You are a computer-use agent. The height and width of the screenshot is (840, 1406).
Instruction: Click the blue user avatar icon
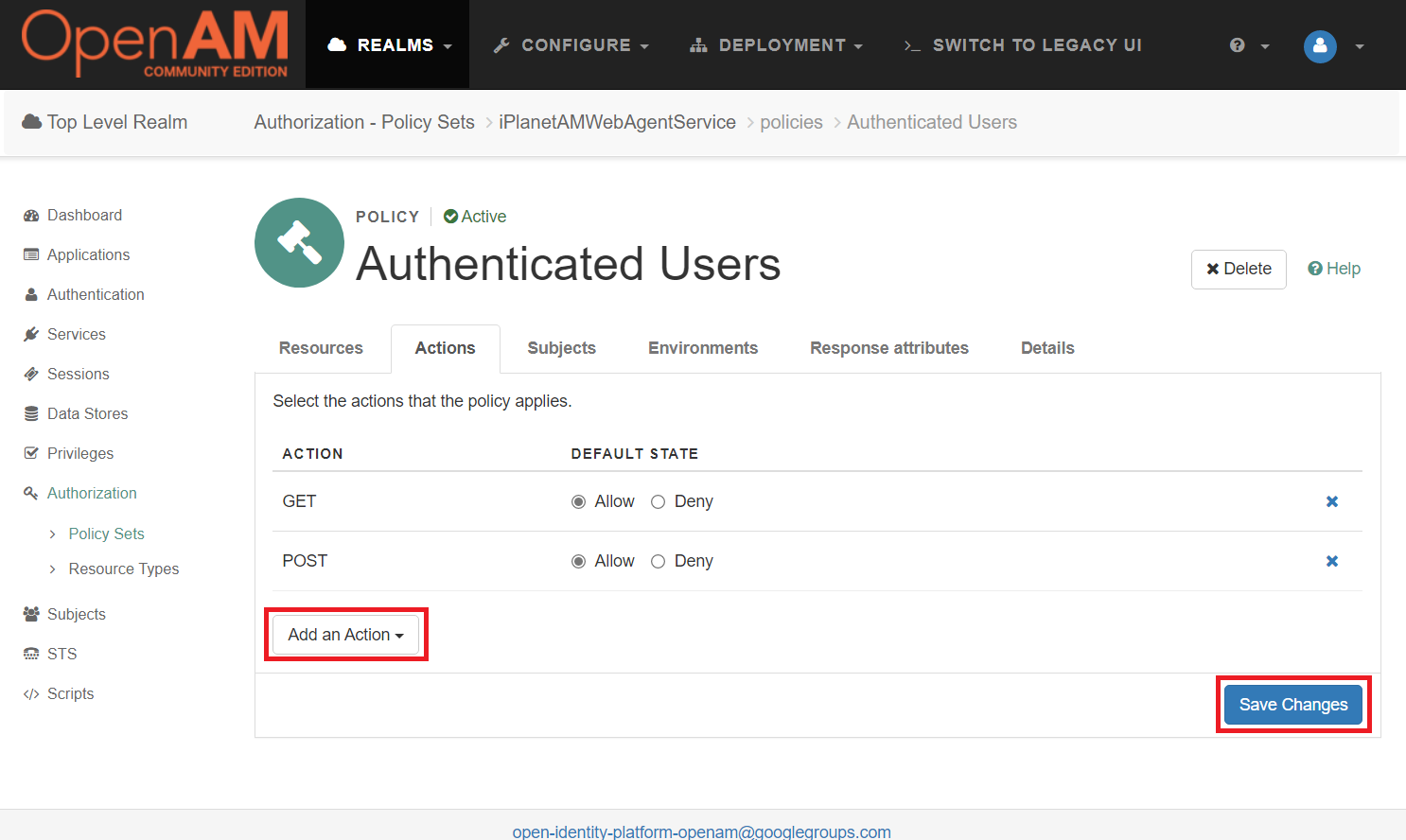coord(1320,45)
